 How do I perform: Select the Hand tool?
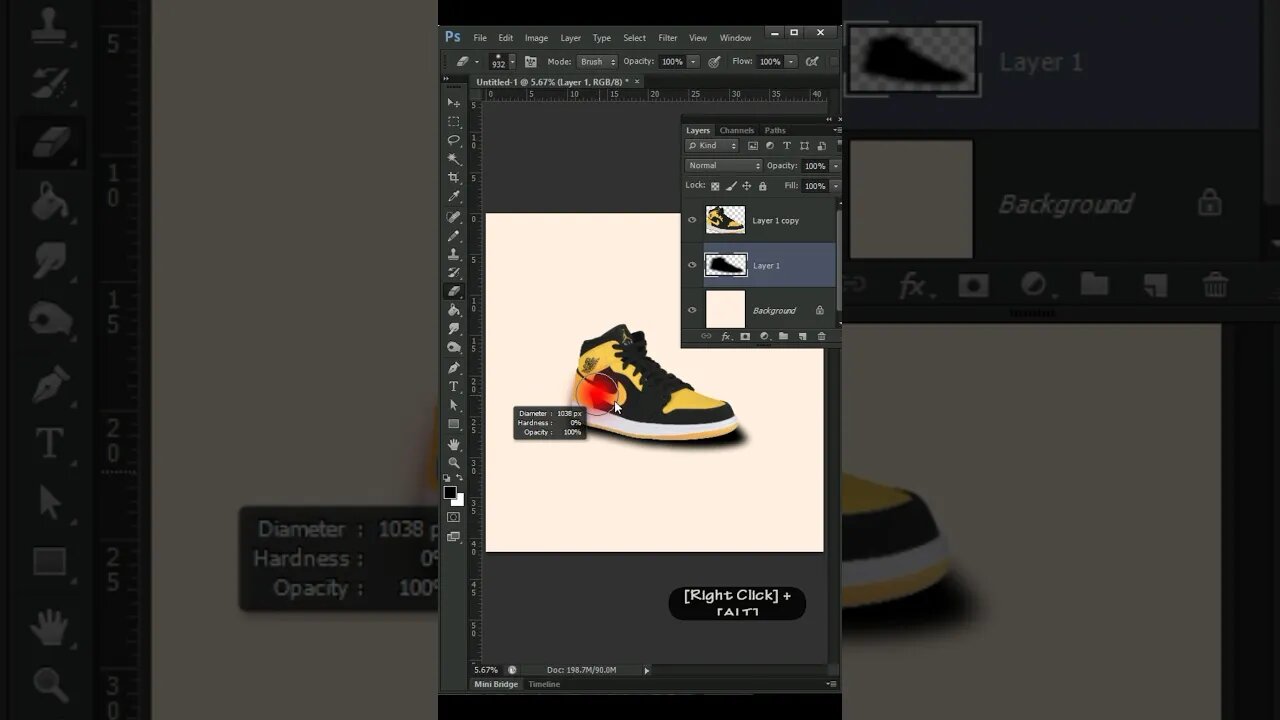(x=453, y=444)
